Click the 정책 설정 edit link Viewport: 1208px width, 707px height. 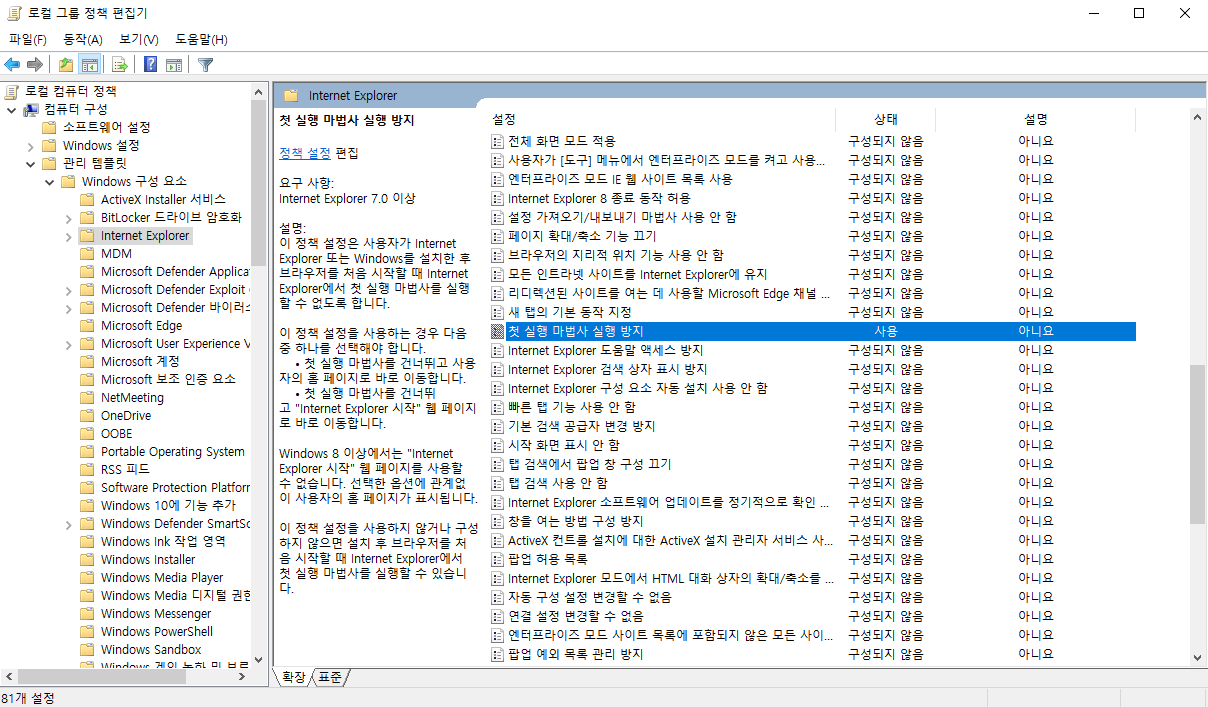305,153
